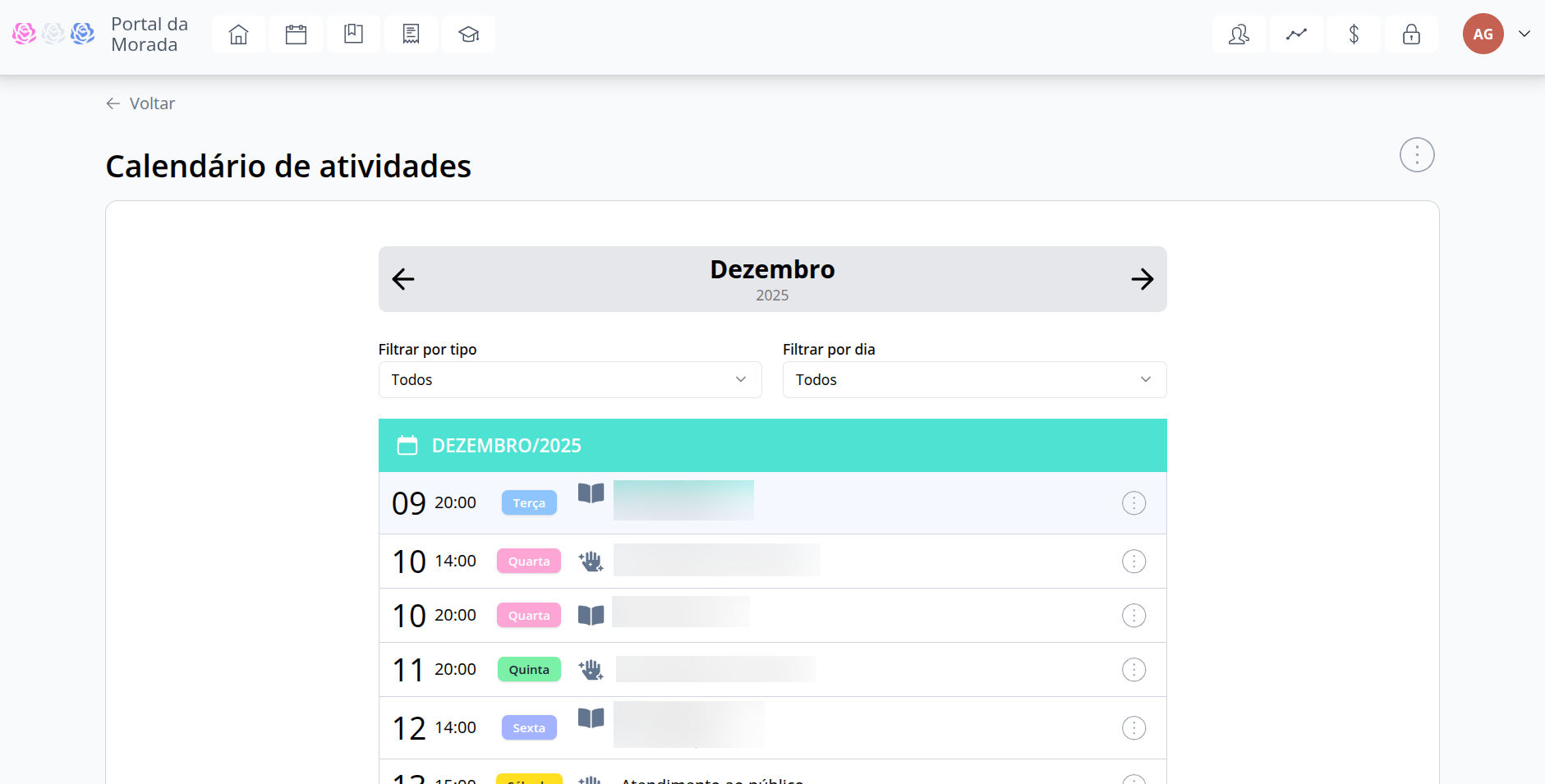Viewport: 1545px width, 784px height.
Task: Select the 20:00 time on day 11
Action: (x=455, y=669)
